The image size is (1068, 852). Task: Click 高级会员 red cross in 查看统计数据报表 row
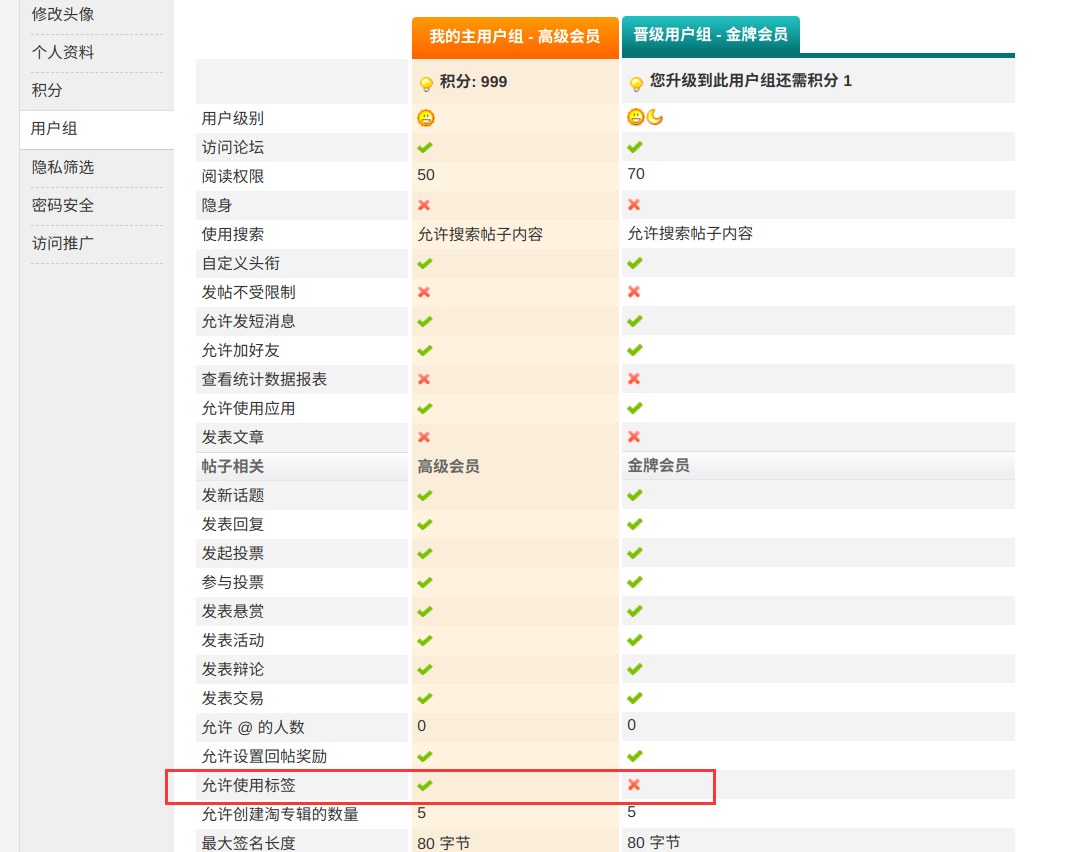click(424, 379)
